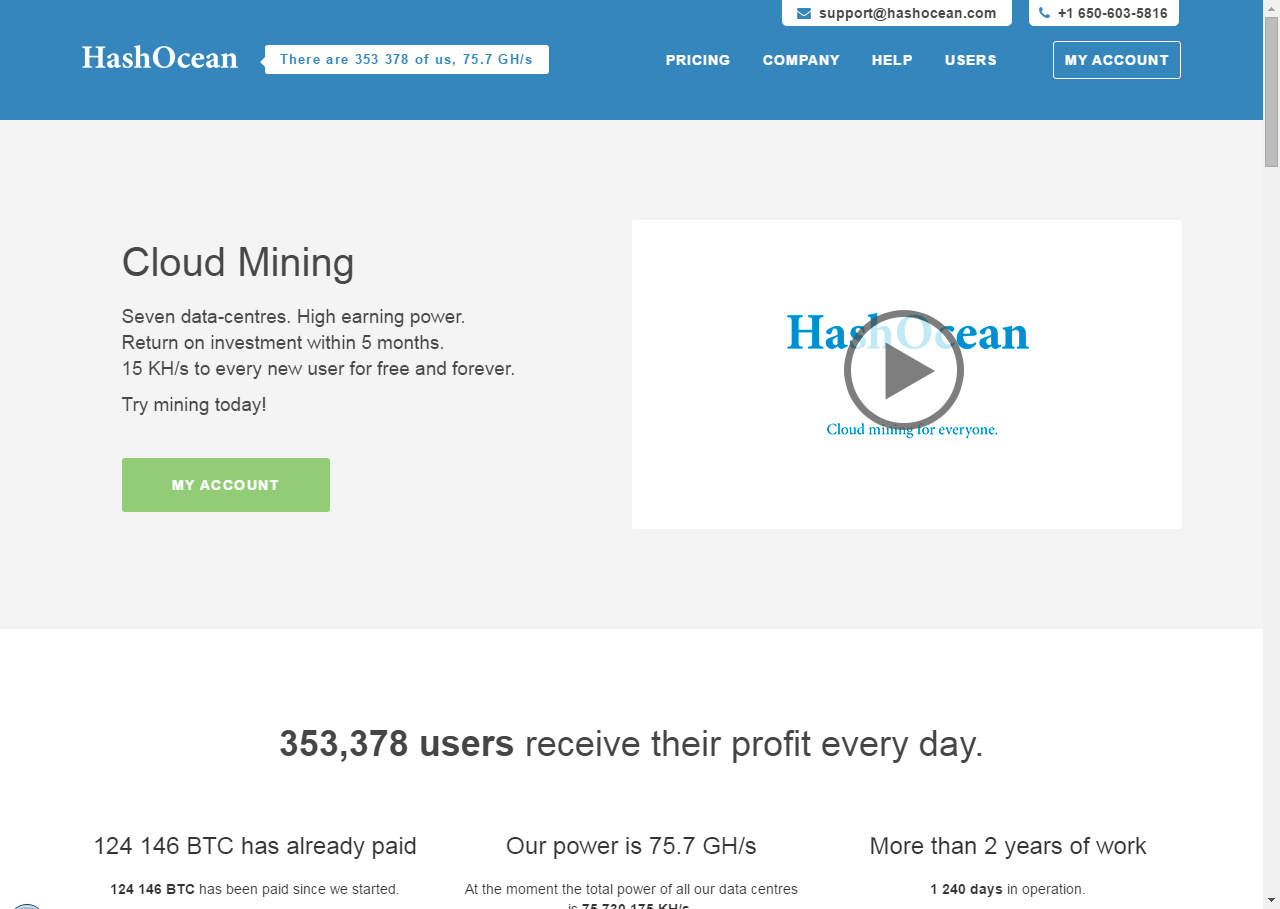Go to the Company page
1280x909 pixels.
pos(801,60)
